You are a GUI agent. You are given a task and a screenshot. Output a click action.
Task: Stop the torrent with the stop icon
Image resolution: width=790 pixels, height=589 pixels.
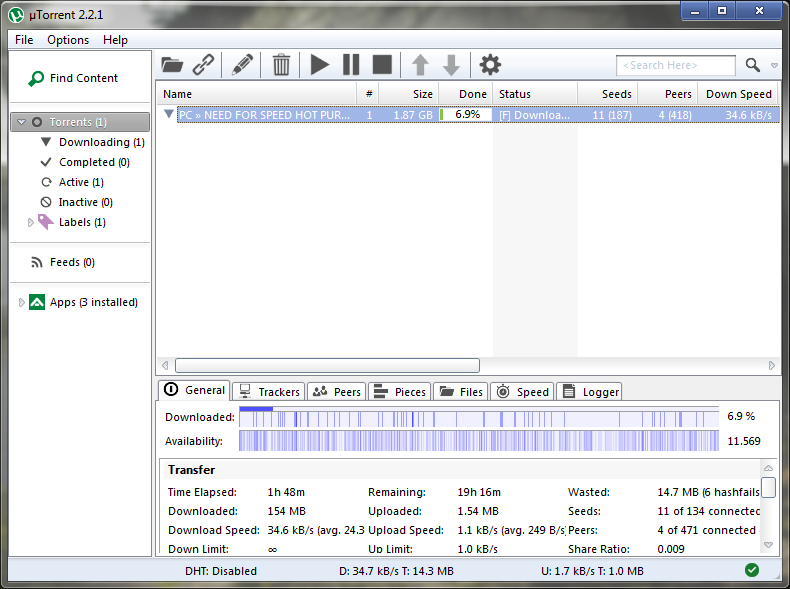point(382,65)
